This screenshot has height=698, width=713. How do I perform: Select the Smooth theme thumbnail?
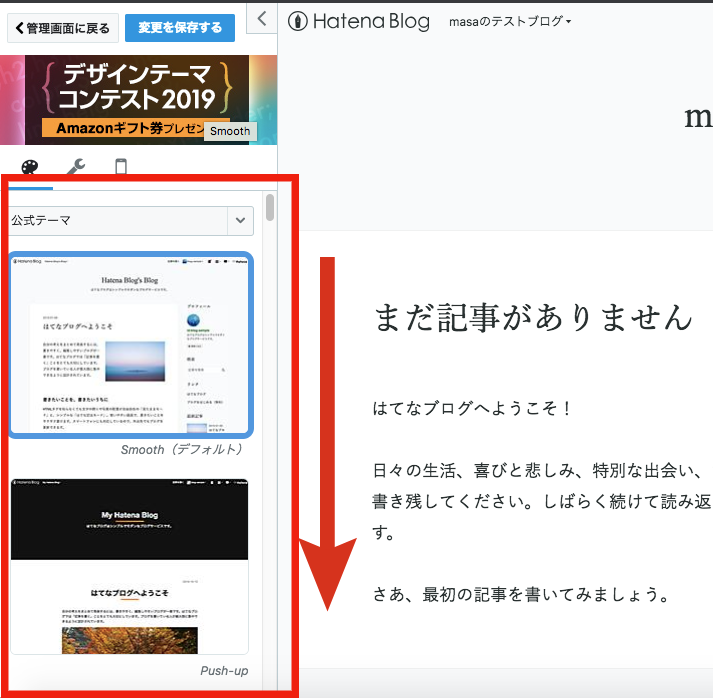coord(131,345)
